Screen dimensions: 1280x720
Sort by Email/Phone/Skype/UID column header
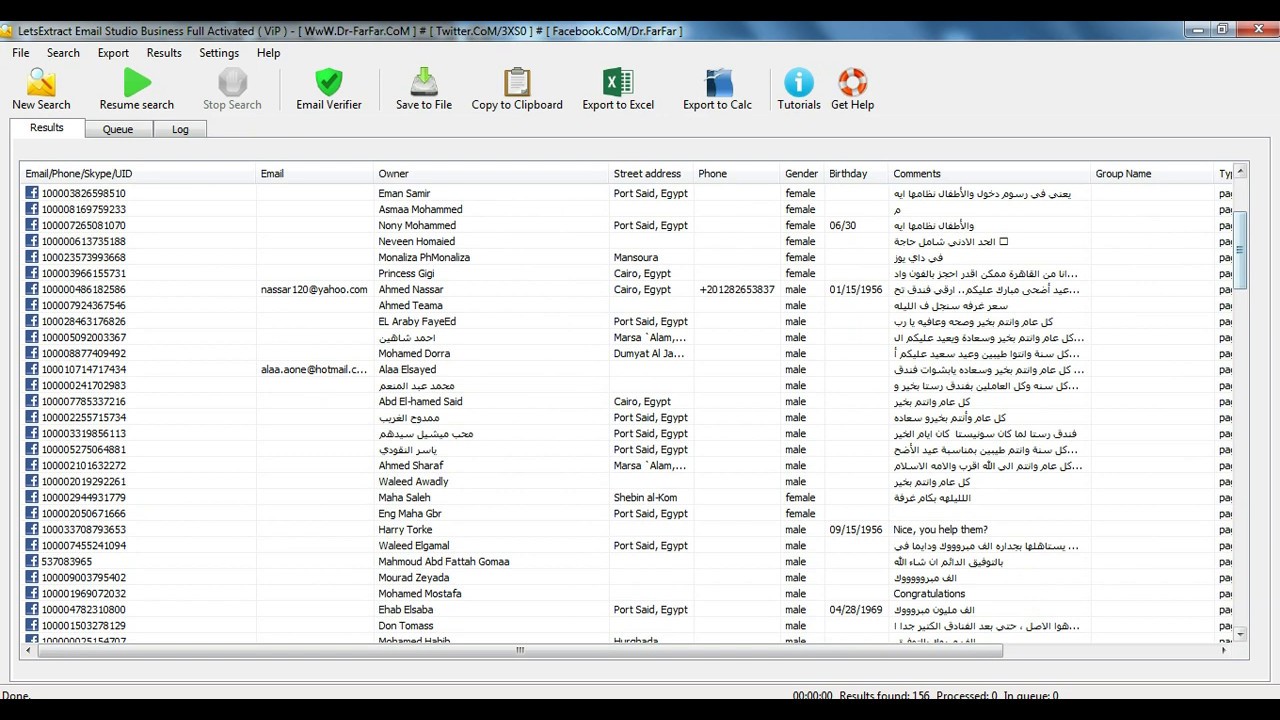[138, 173]
